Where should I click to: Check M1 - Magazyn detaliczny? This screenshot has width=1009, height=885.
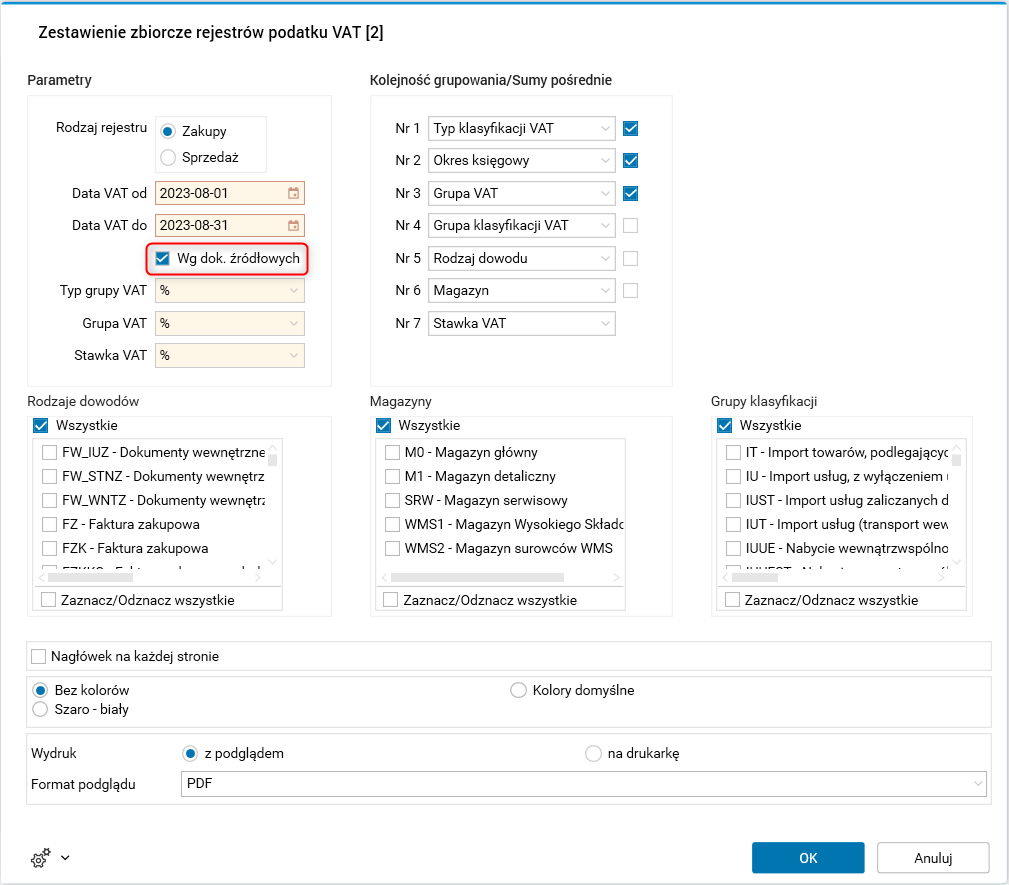(392, 476)
